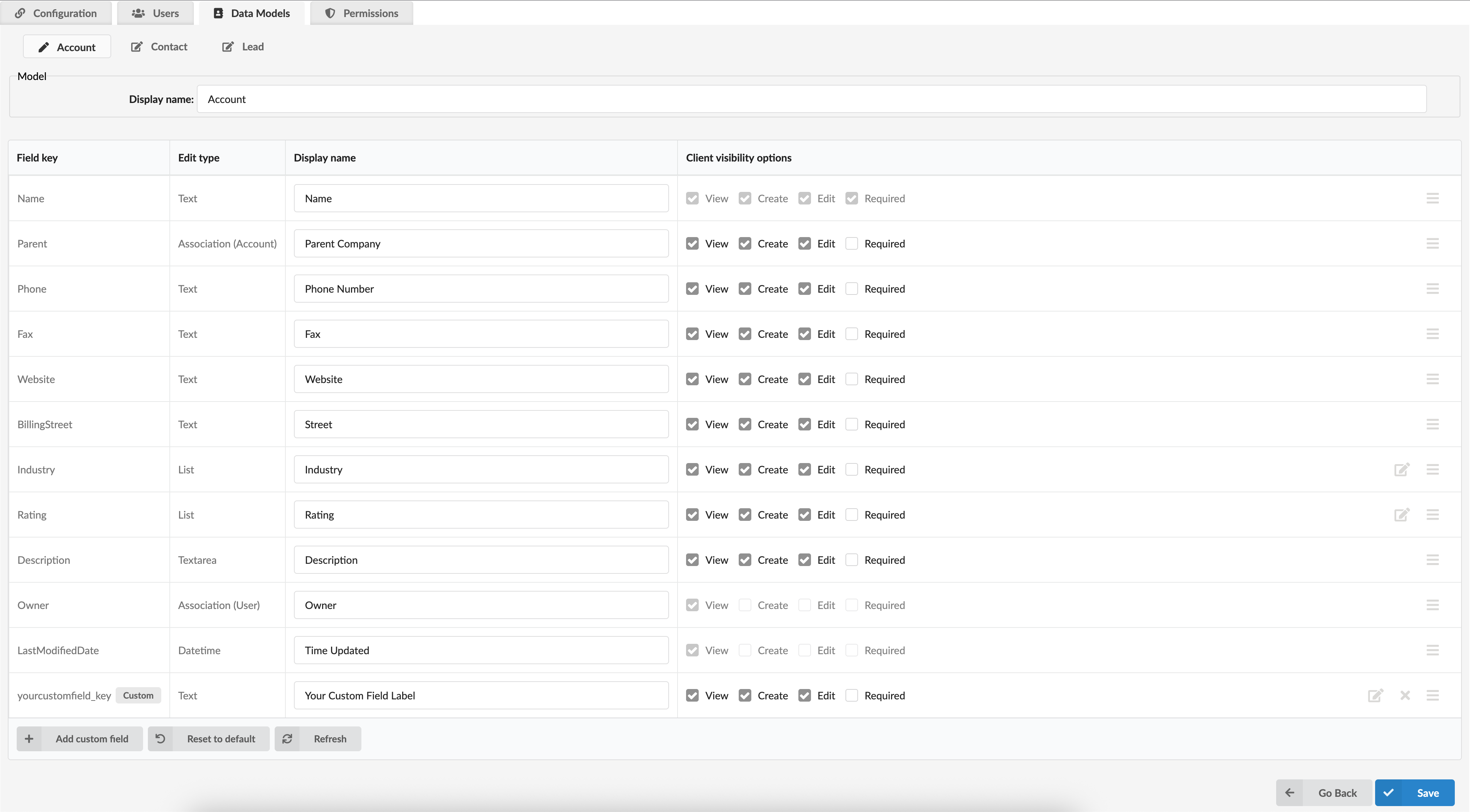Image resolution: width=1470 pixels, height=812 pixels.
Task: Click the drag handle for Website row
Action: point(1432,379)
